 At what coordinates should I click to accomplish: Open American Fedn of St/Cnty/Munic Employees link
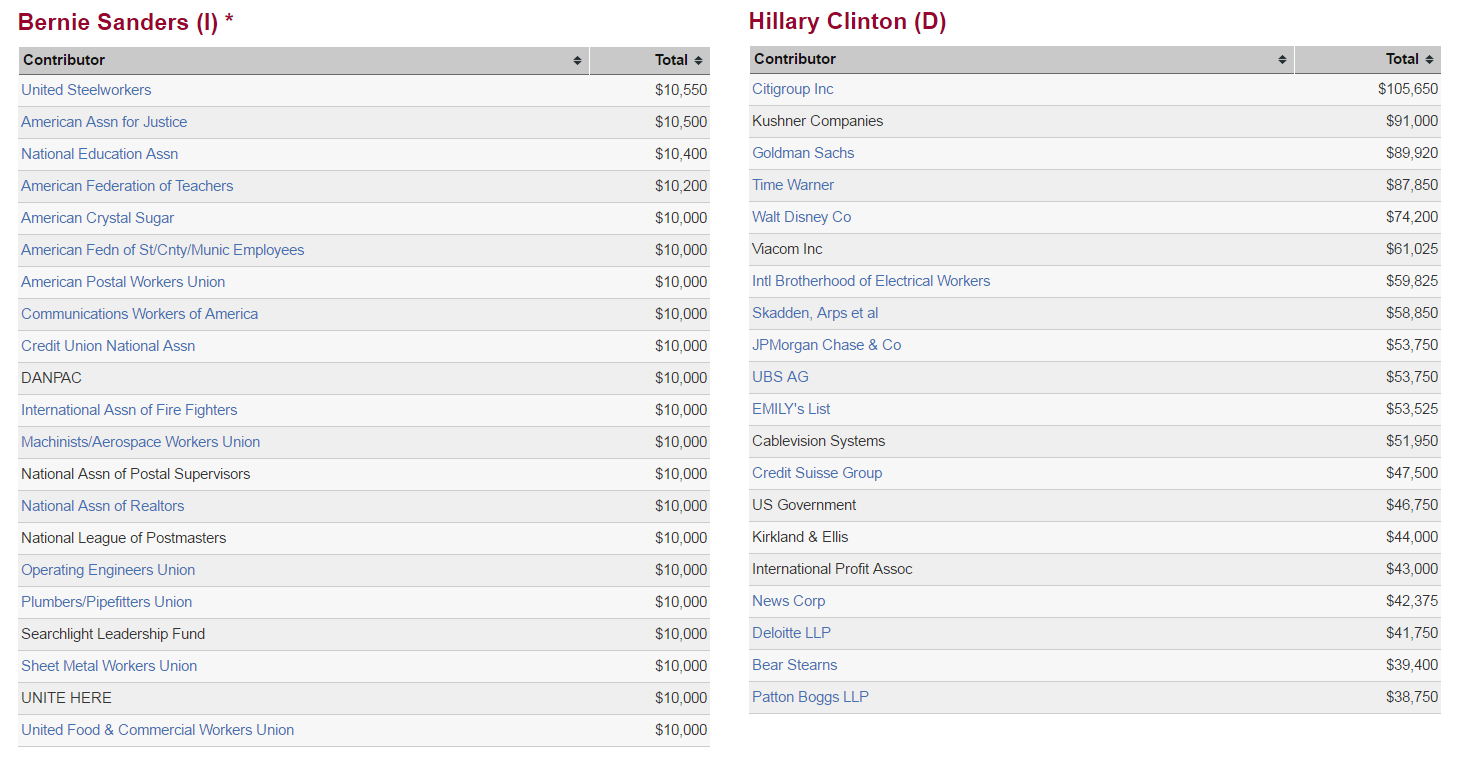coord(163,250)
